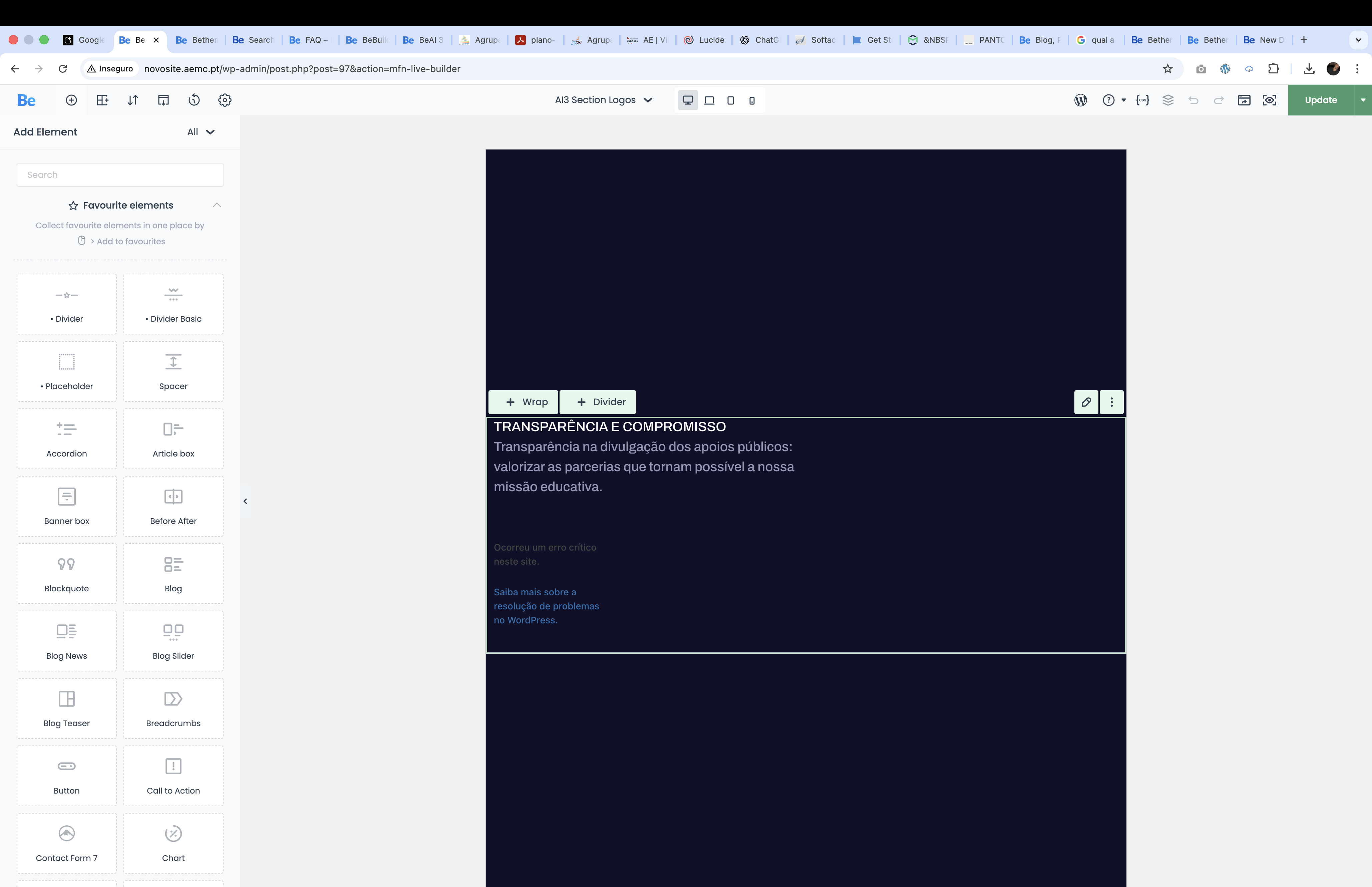Click the reorder sections arrows icon

[132, 100]
